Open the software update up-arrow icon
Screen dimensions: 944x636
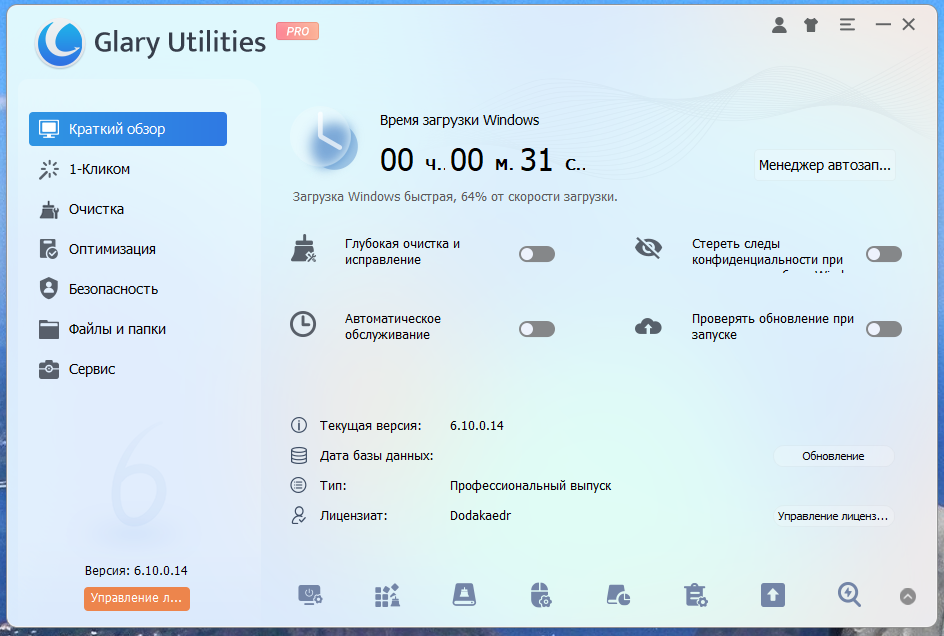(772, 595)
